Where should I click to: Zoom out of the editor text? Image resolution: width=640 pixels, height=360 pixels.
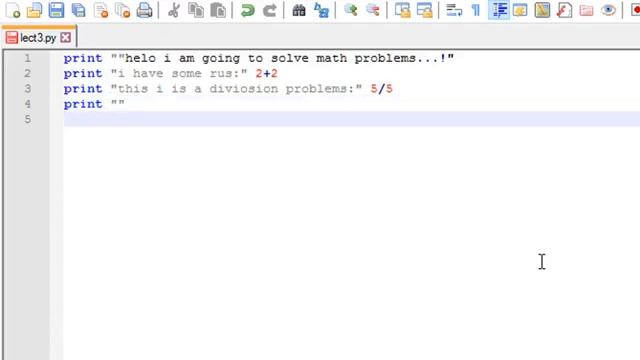coord(373,10)
